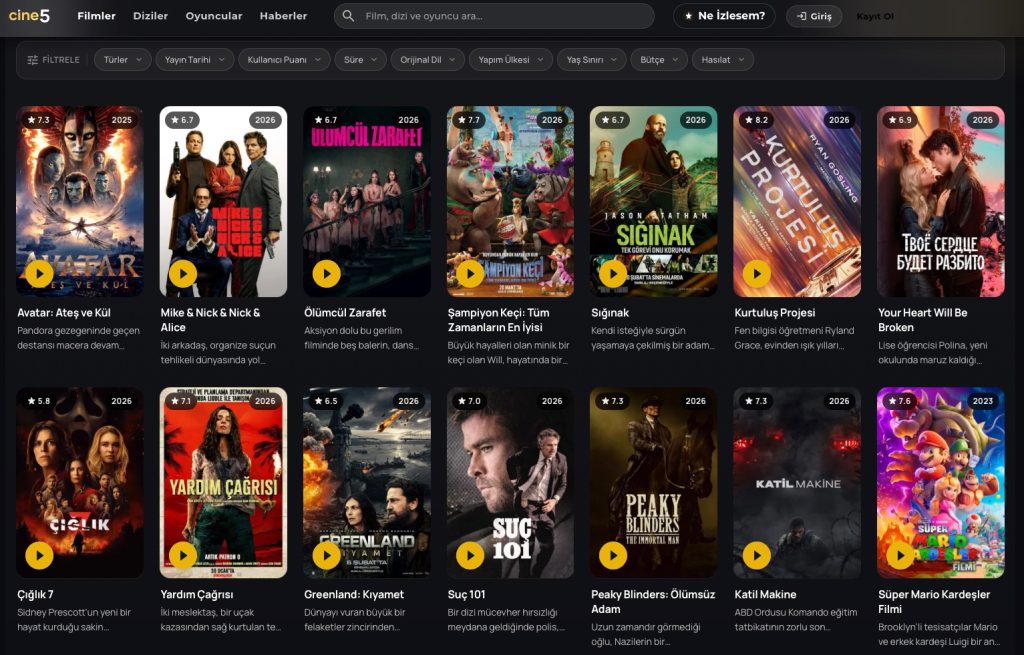Click the 5.8 star rating on Çığlık 7
The height and width of the screenshot is (655, 1024).
(x=39, y=401)
